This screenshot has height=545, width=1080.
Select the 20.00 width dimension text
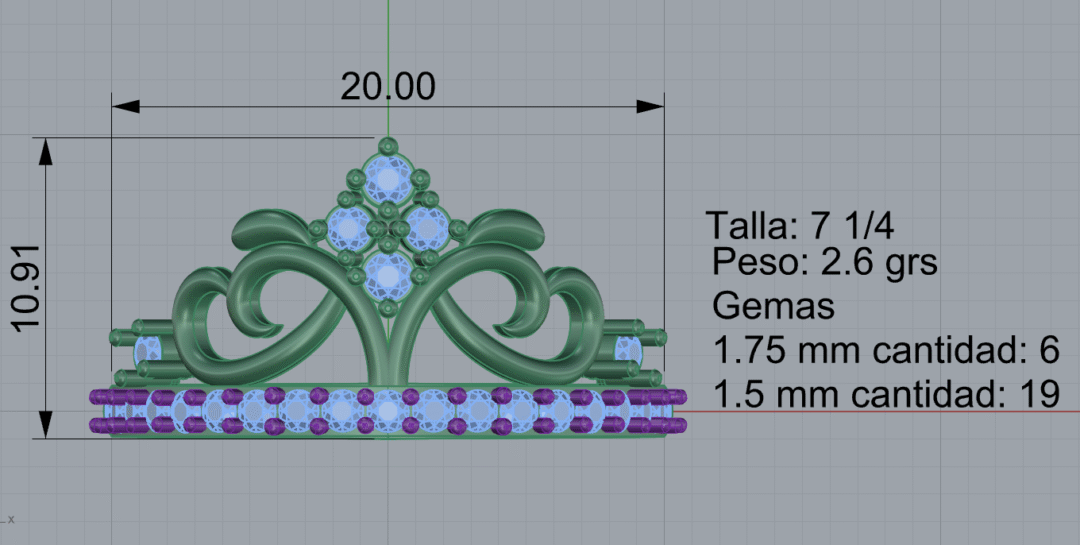pyautogui.click(x=387, y=87)
